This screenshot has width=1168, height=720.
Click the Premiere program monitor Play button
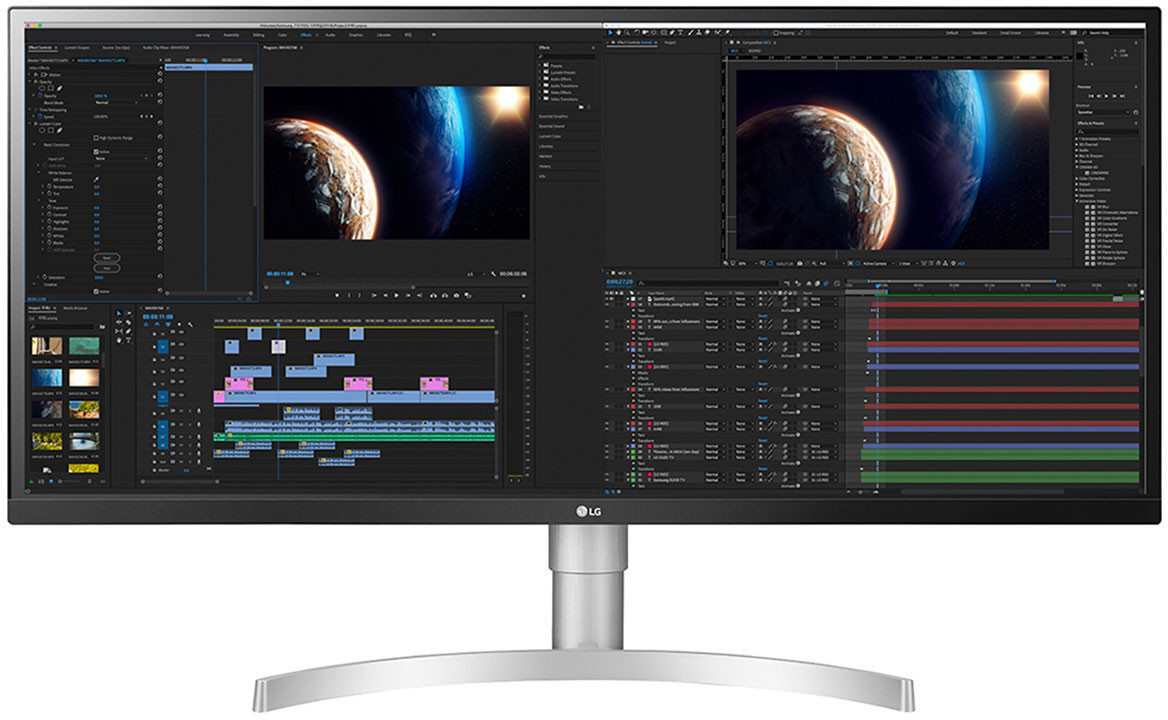coord(396,295)
